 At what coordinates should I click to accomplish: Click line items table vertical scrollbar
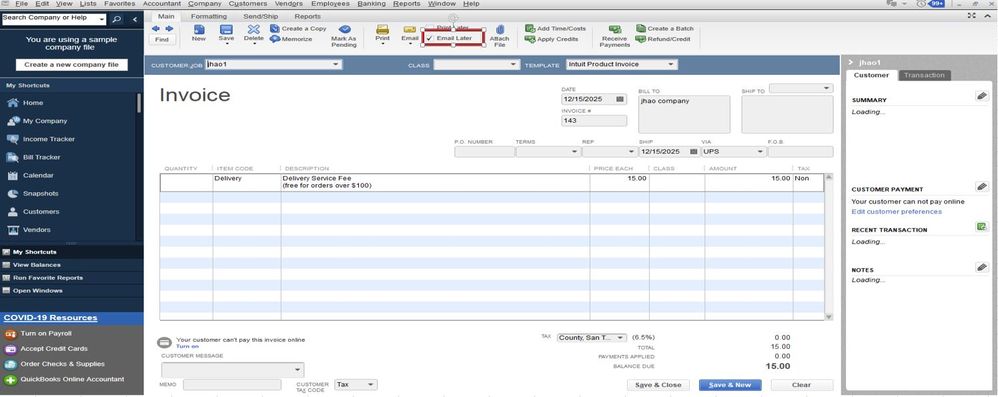(828, 246)
